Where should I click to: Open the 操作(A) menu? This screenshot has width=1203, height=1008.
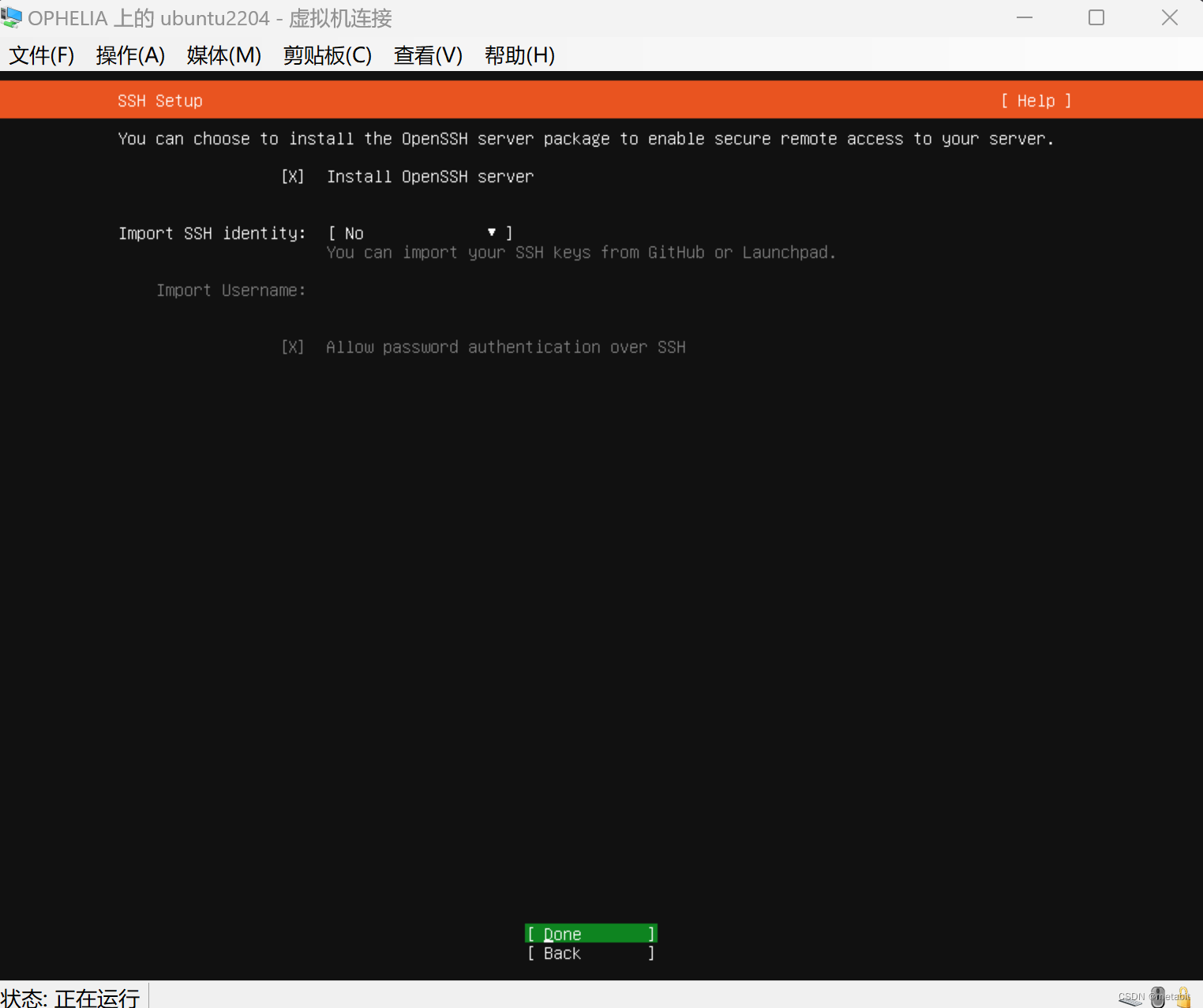130,55
